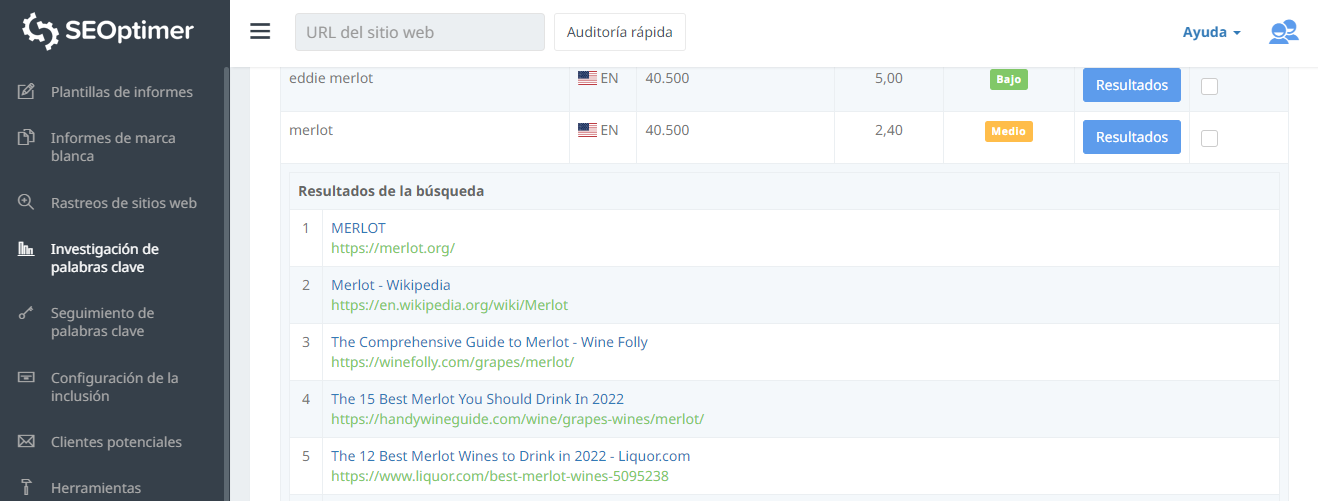Expand the Ayuda dropdown menu
This screenshot has width=1318, height=501.
click(1211, 32)
